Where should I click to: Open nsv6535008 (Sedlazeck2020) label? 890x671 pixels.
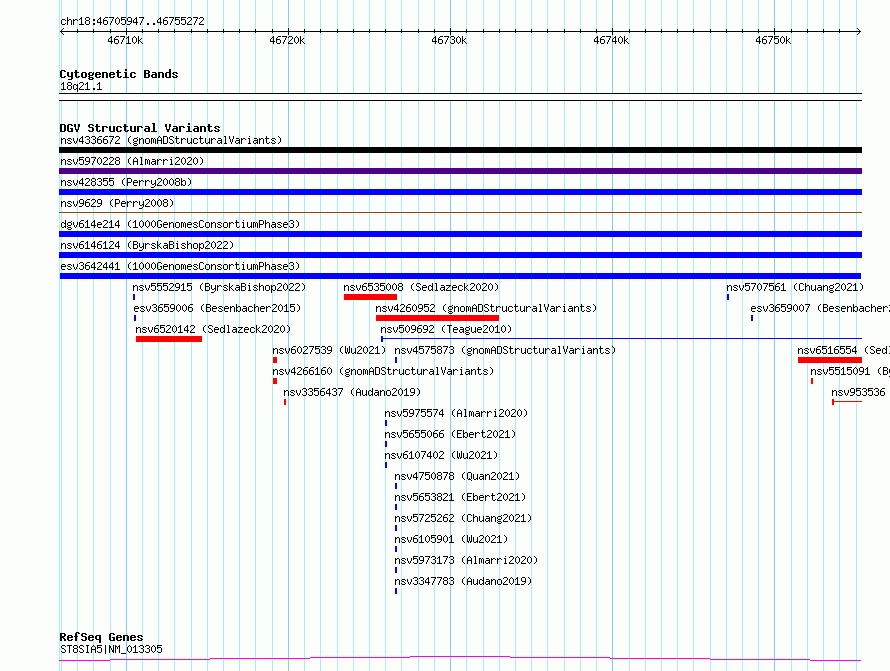[x=421, y=287]
